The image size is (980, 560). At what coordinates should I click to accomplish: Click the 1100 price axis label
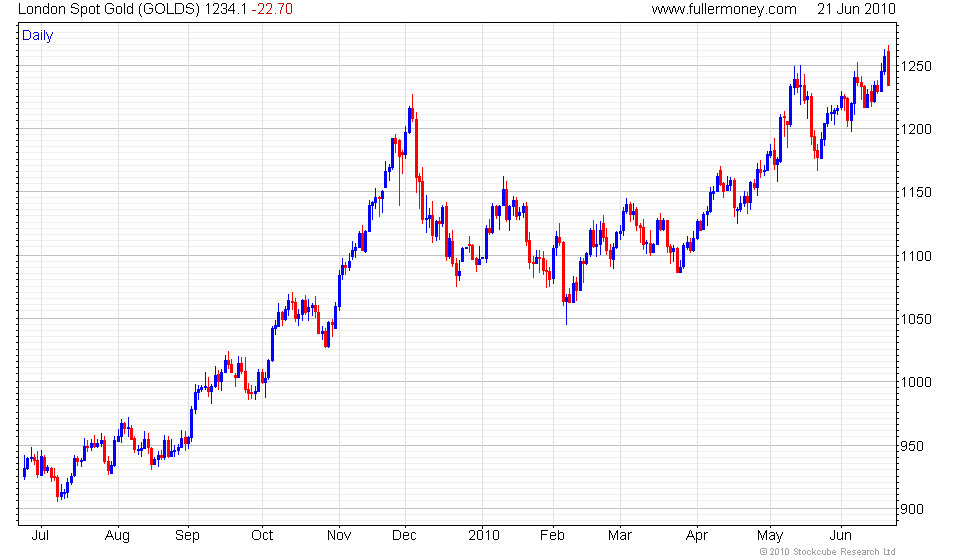click(x=916, y=256)
